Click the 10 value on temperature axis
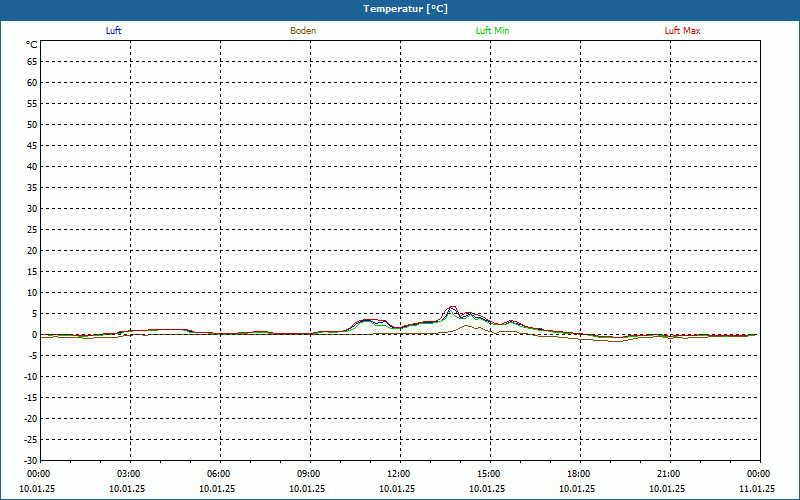The width and height of the screenshot is (800, 500). tap(32, 293)
